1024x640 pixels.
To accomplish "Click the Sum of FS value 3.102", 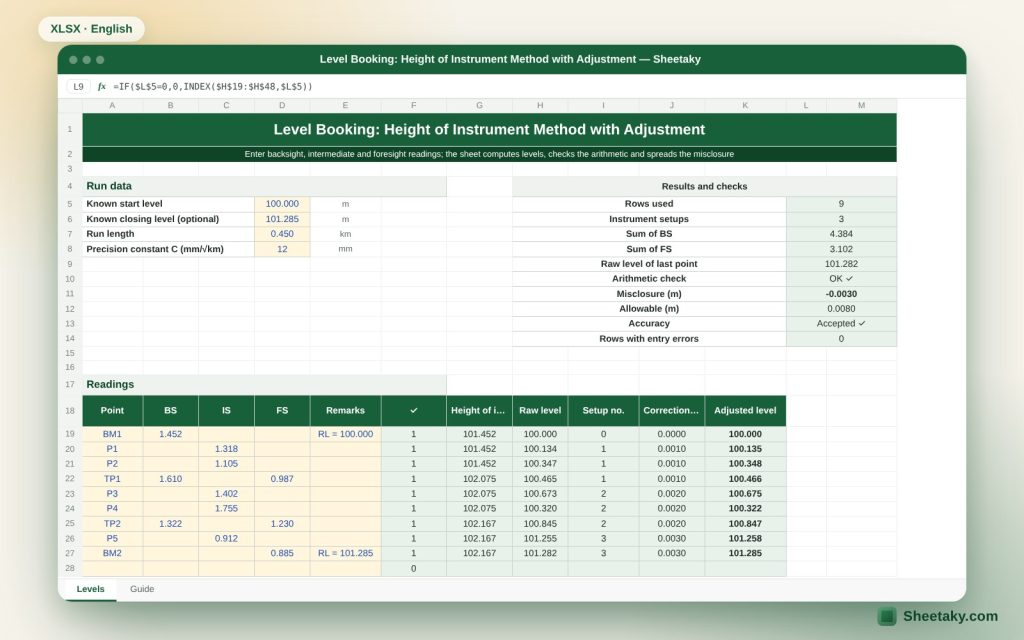I will [841, 249].
